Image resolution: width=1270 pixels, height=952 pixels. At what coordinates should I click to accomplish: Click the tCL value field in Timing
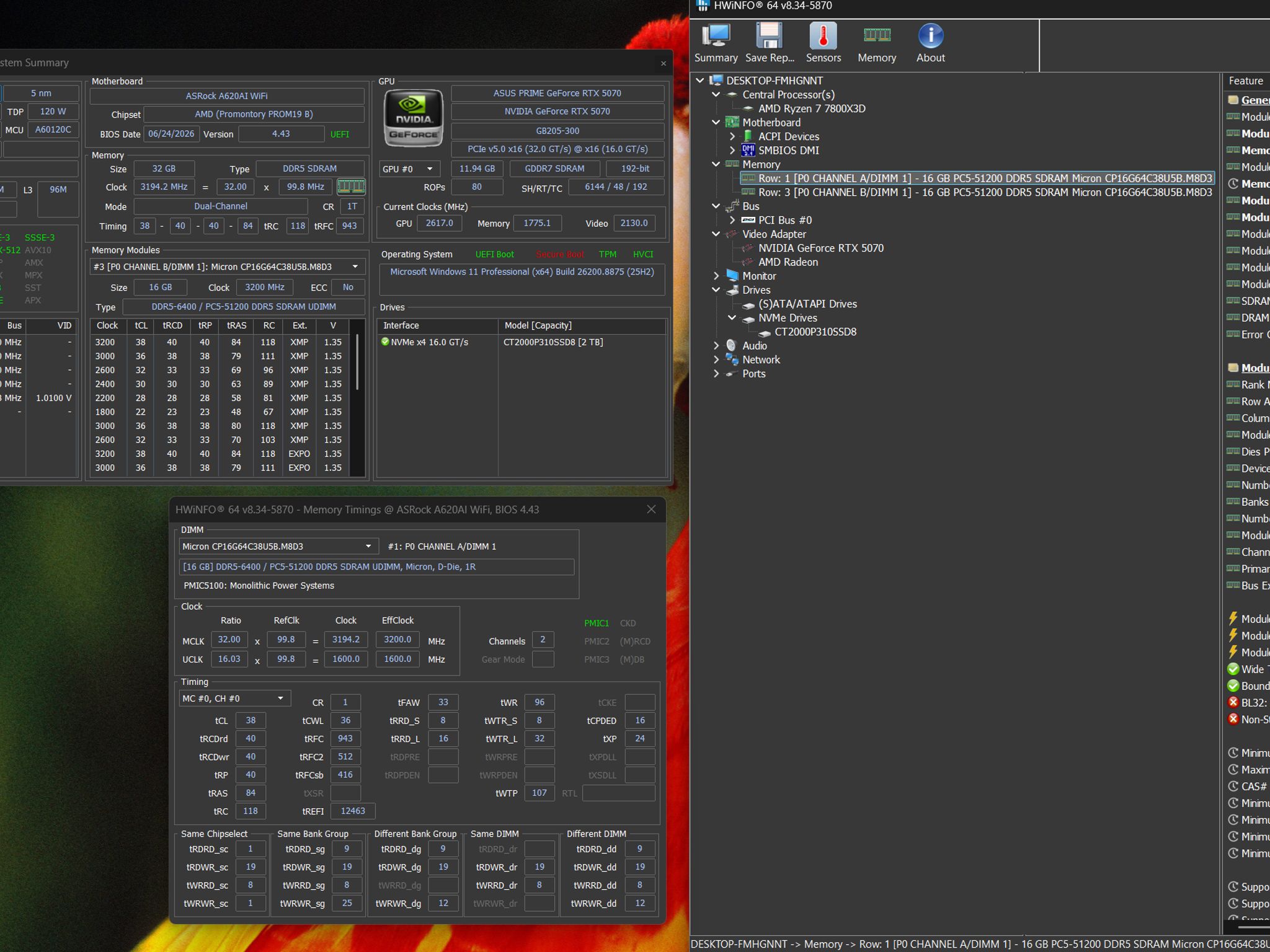251,720
